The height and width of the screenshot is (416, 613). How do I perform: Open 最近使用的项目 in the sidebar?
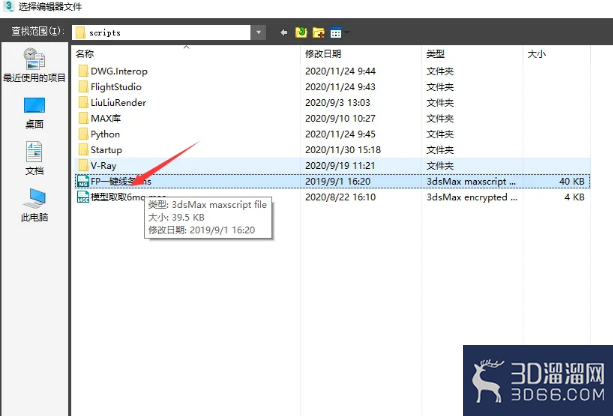point(34,65)
